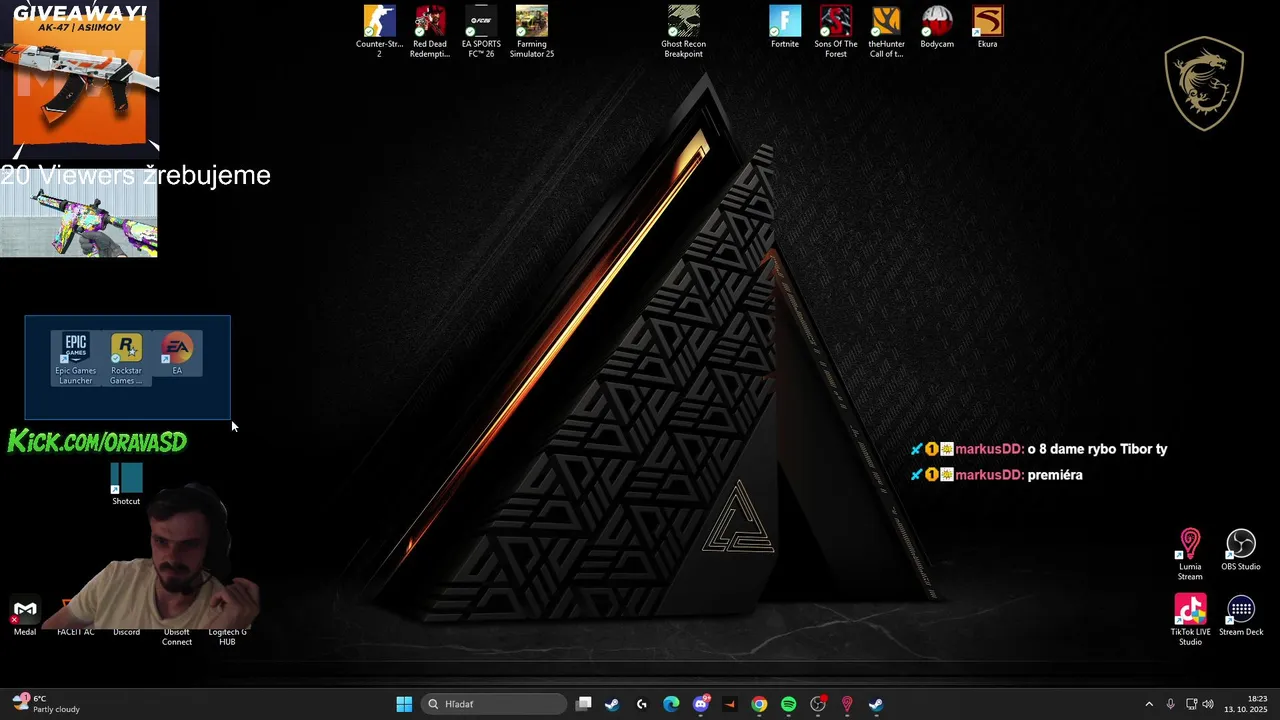This screenshot has height=720, width=1280.
Task: Open Lumia Stream from the taskbar
Action: 847,704
